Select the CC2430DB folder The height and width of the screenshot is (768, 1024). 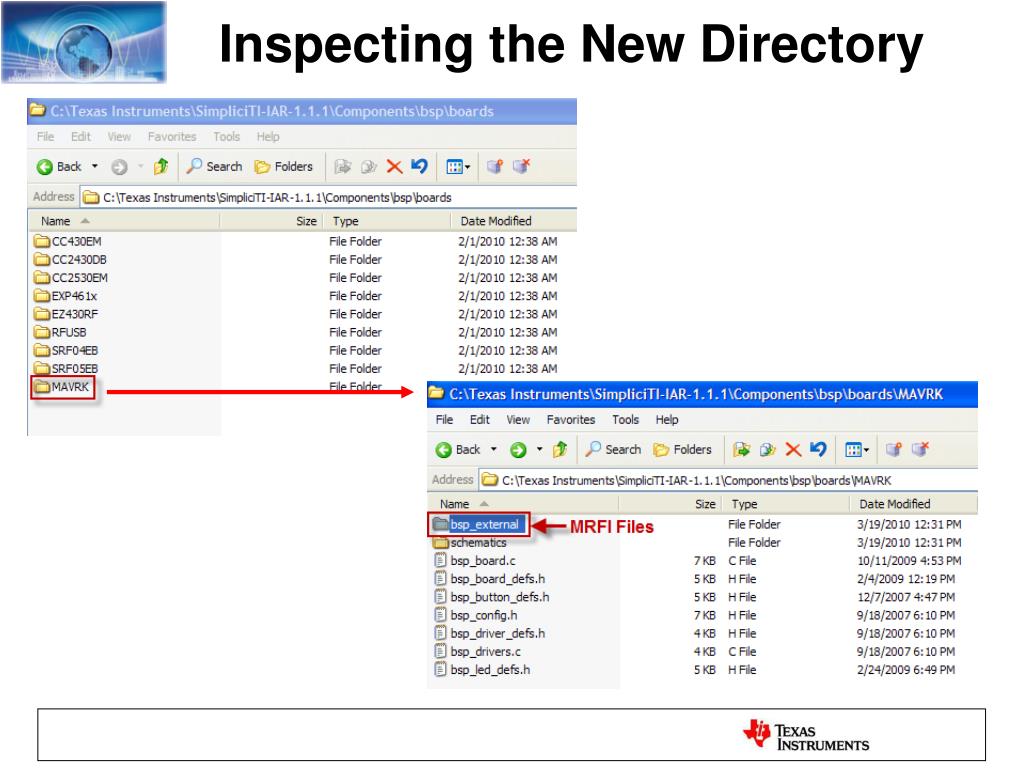tap(71, 260)
